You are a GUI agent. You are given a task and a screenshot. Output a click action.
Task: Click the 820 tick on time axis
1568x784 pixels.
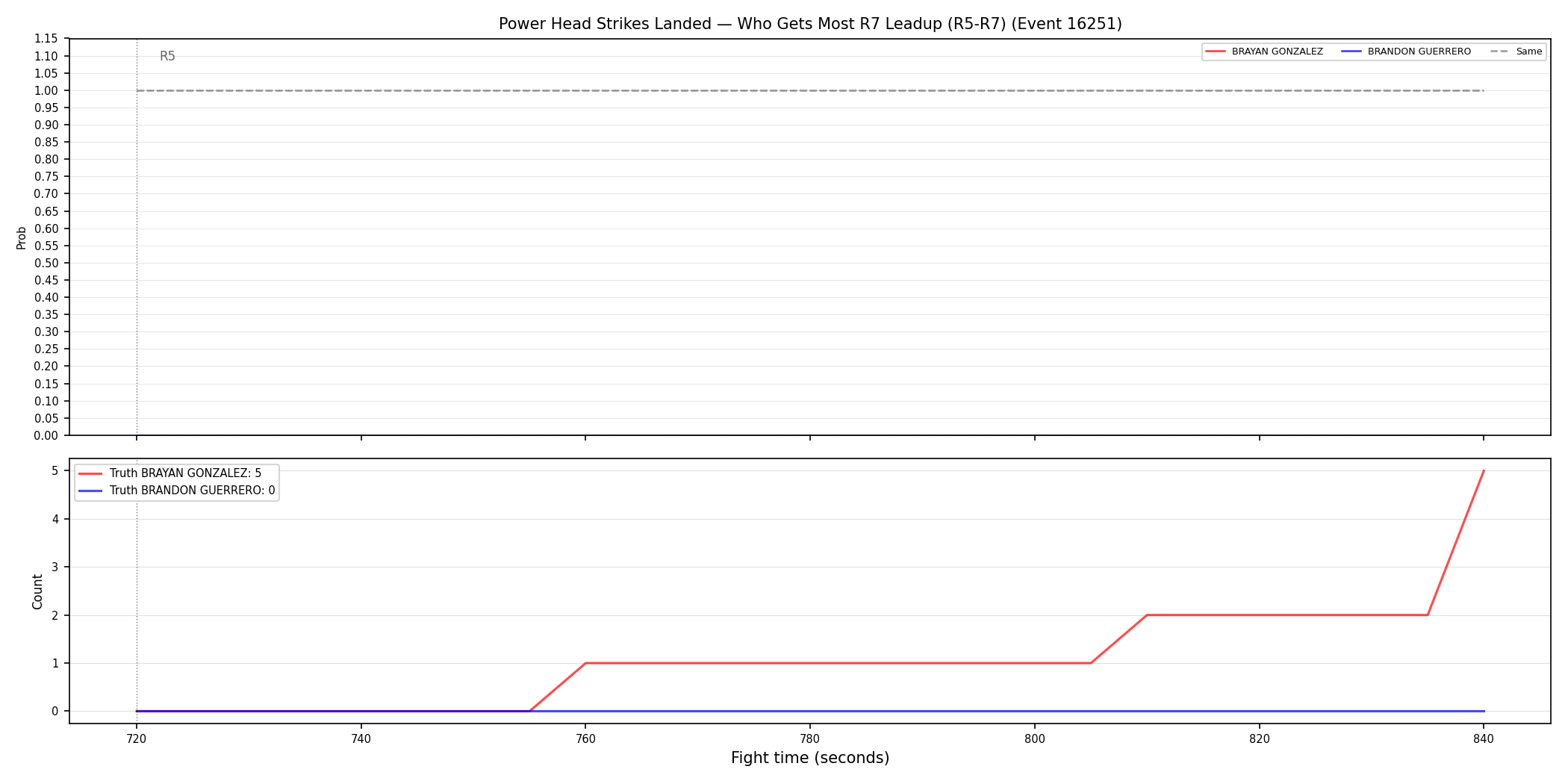(1260, 738)
